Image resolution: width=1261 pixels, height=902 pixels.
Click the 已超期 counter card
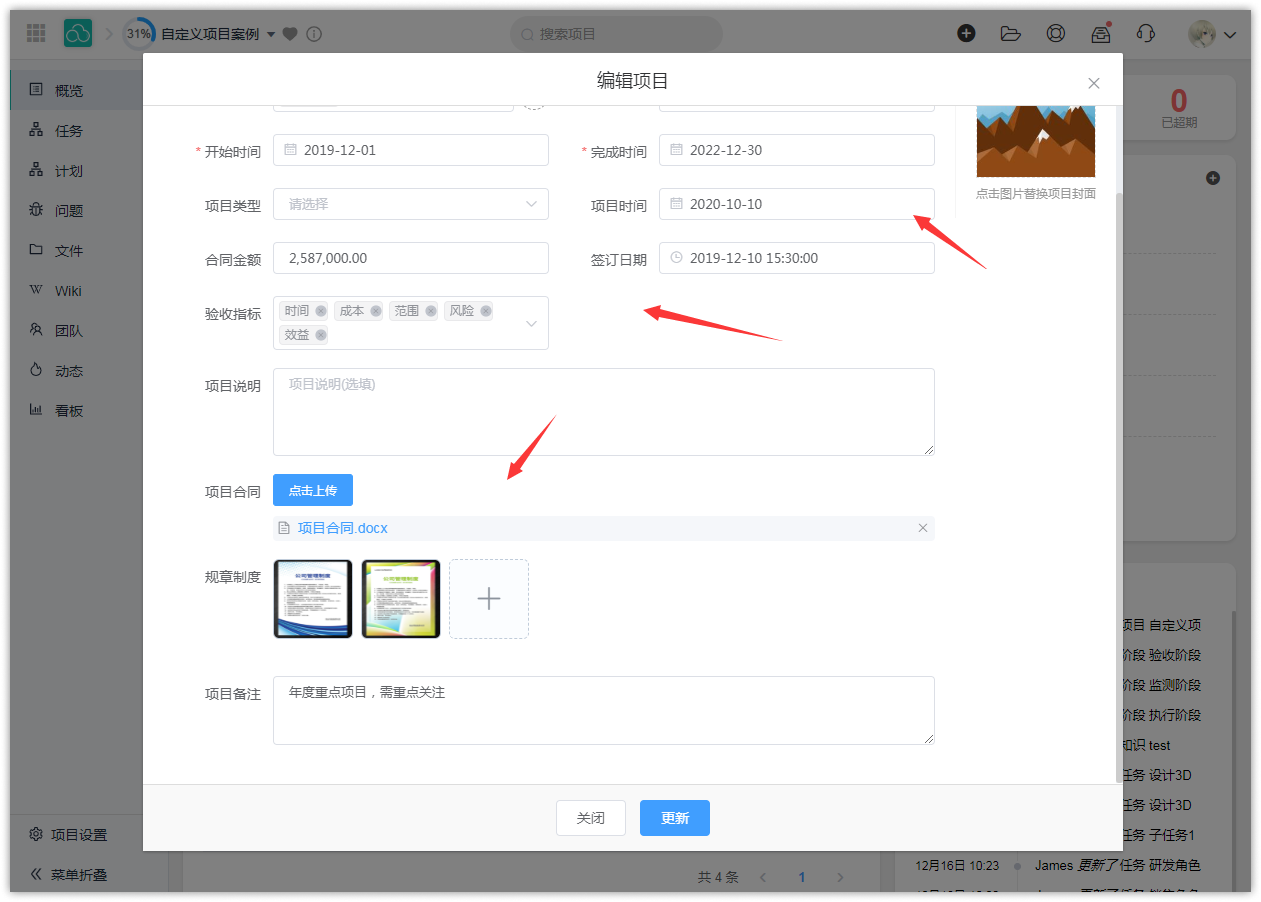[1179, 108]
